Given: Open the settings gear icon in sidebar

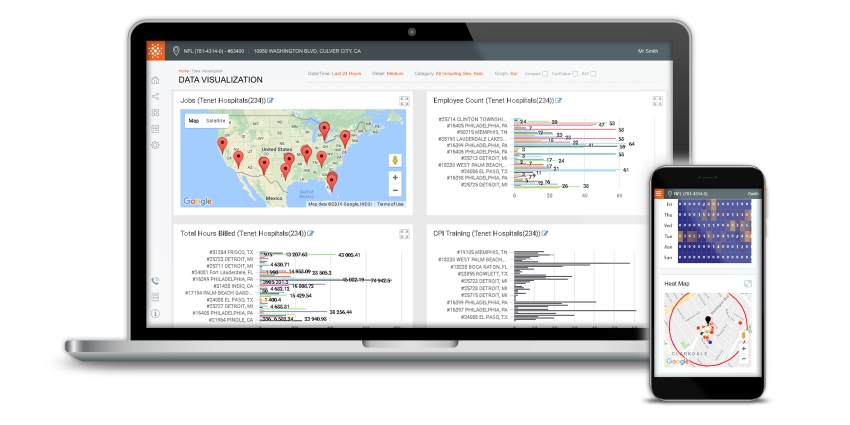Looking at the screenshot, I should (156, 145).
